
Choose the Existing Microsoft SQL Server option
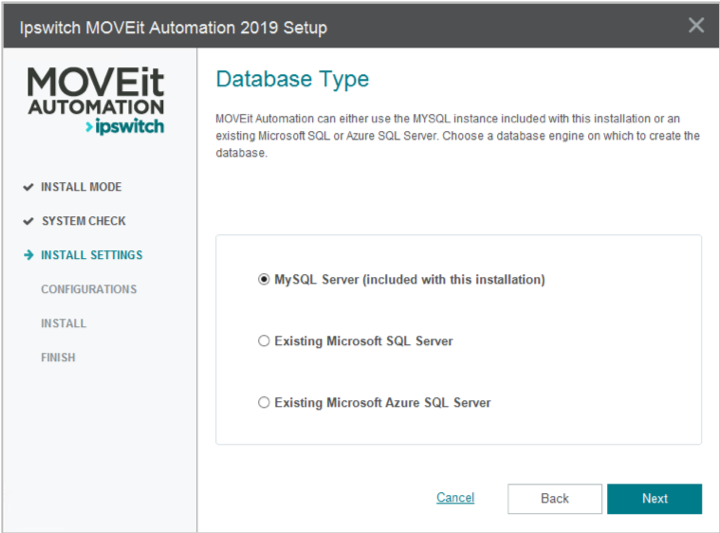pos(264,341)
